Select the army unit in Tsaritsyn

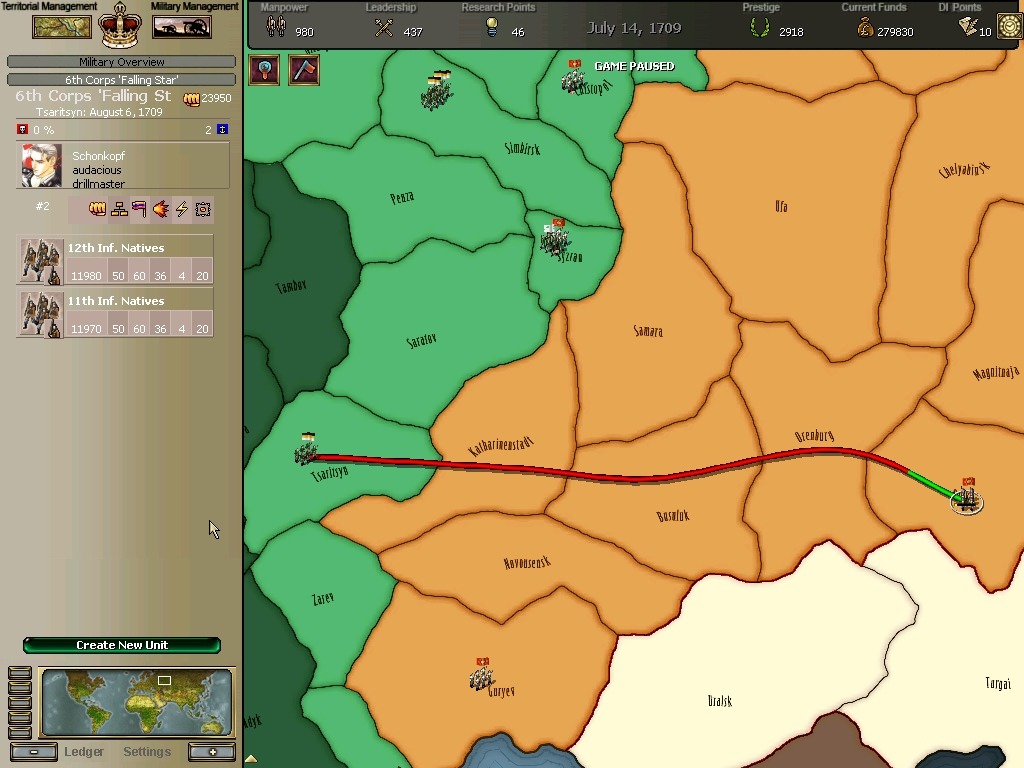click(306, 449)
